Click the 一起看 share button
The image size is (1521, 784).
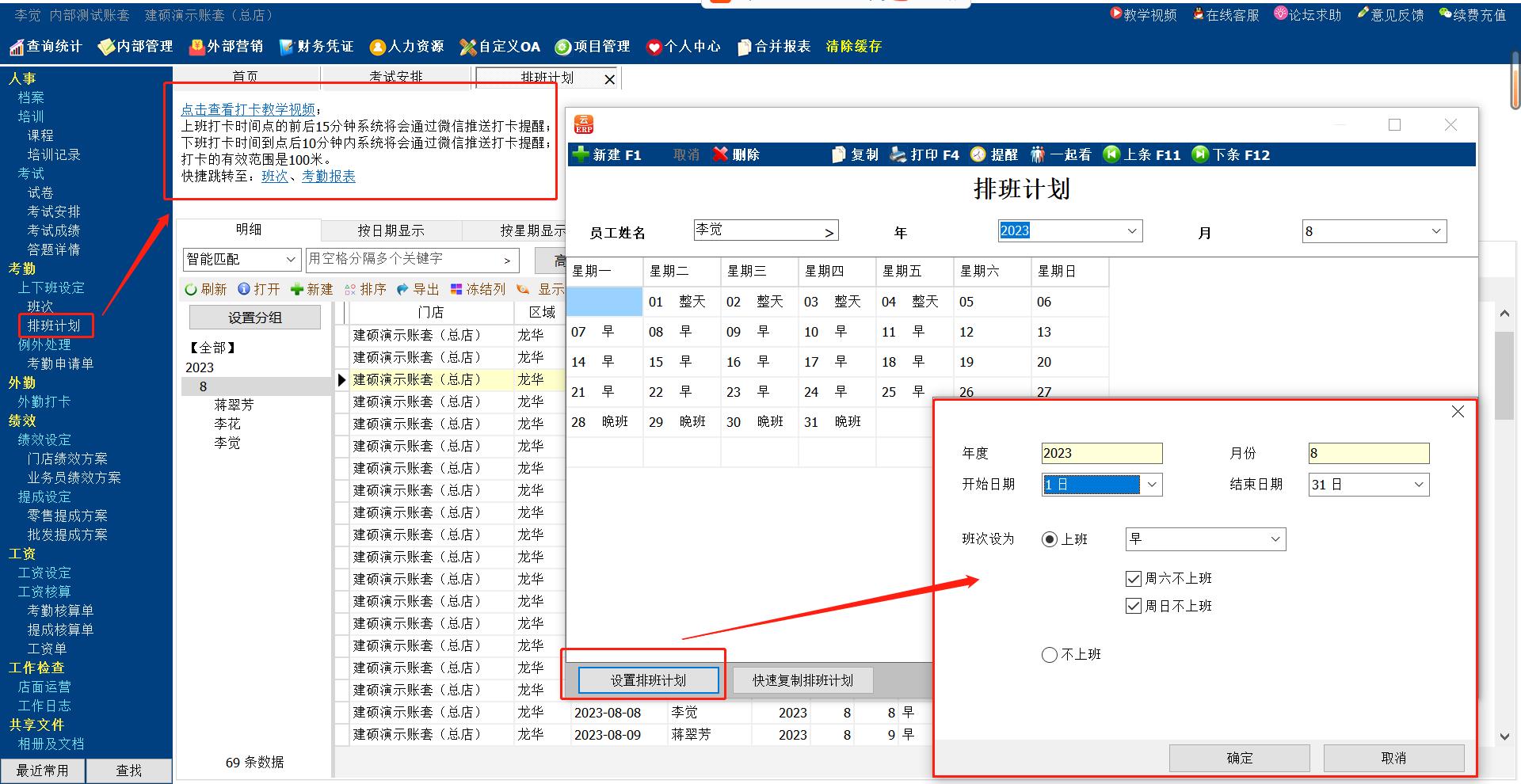tap(1061, 154)
